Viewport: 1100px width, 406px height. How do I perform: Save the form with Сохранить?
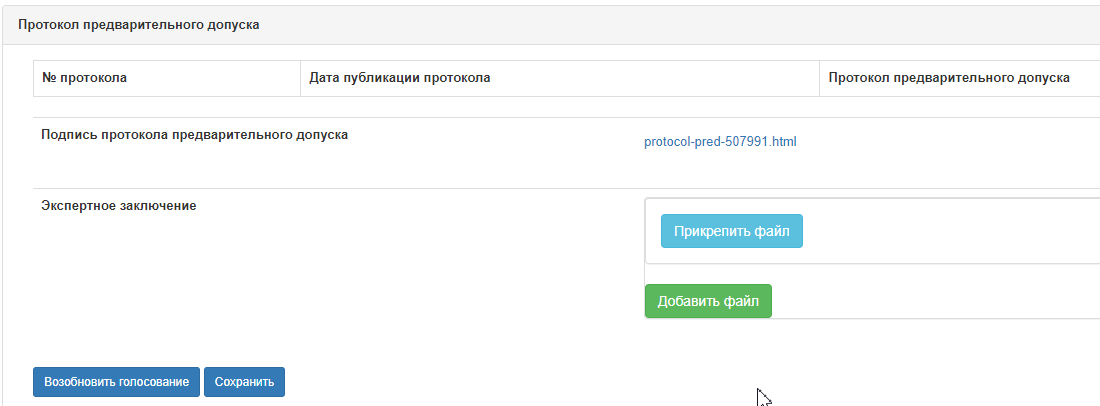click(244, 382)
